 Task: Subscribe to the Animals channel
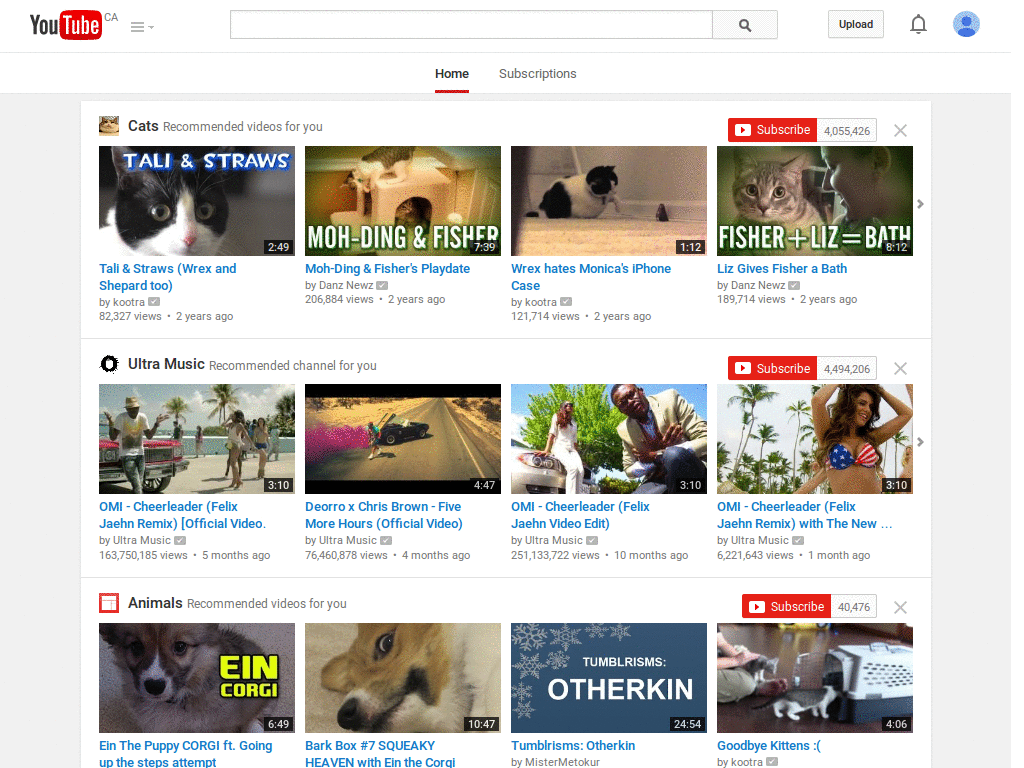click(x=786, y=607)
